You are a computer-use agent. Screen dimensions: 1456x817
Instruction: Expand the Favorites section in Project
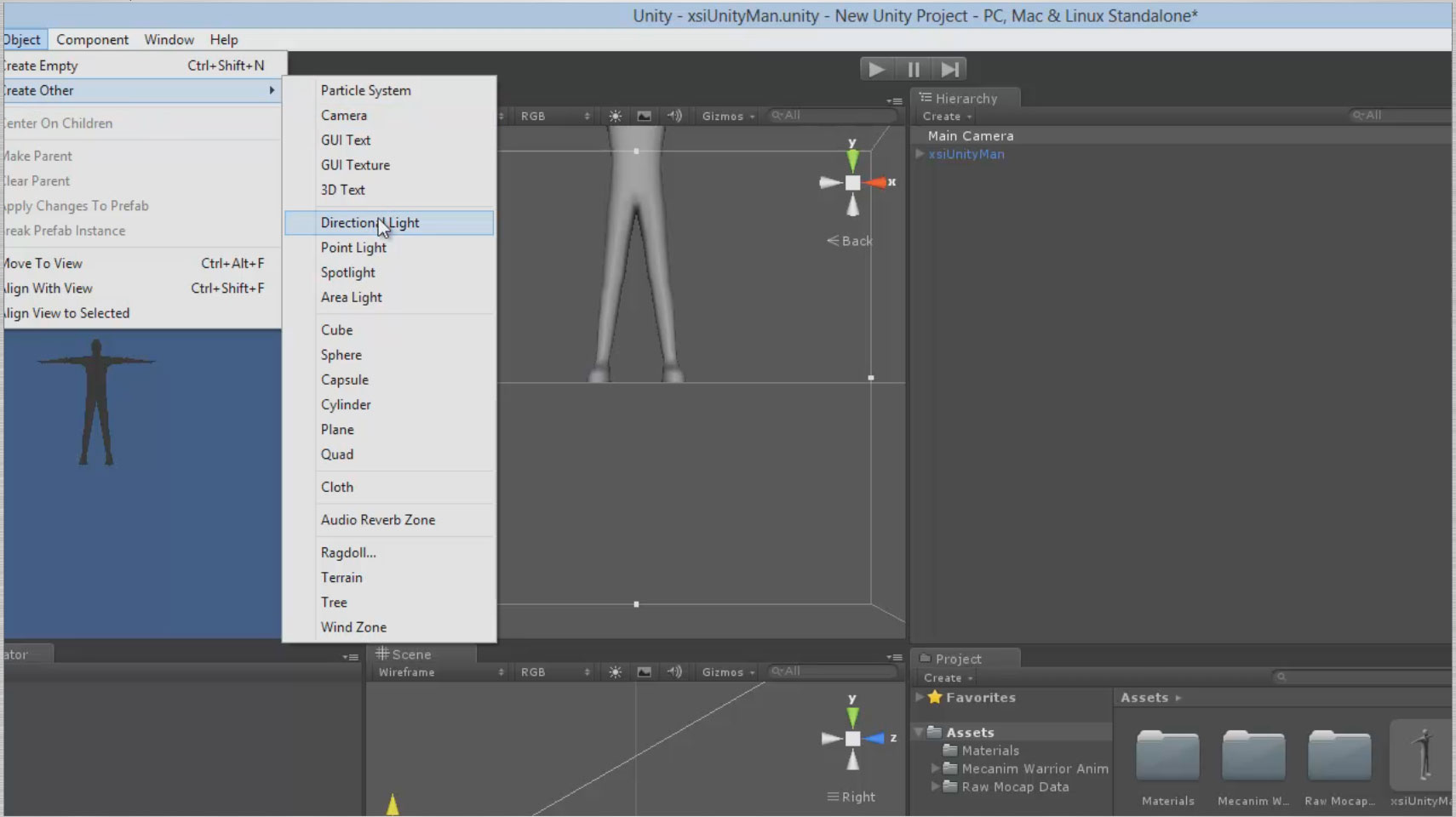pyautogui.click(x=920, y=697)
